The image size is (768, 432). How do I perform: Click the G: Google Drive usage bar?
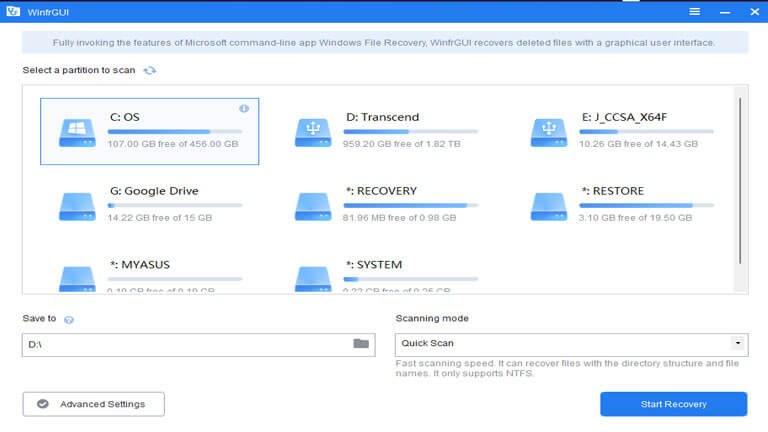point(175,205)
